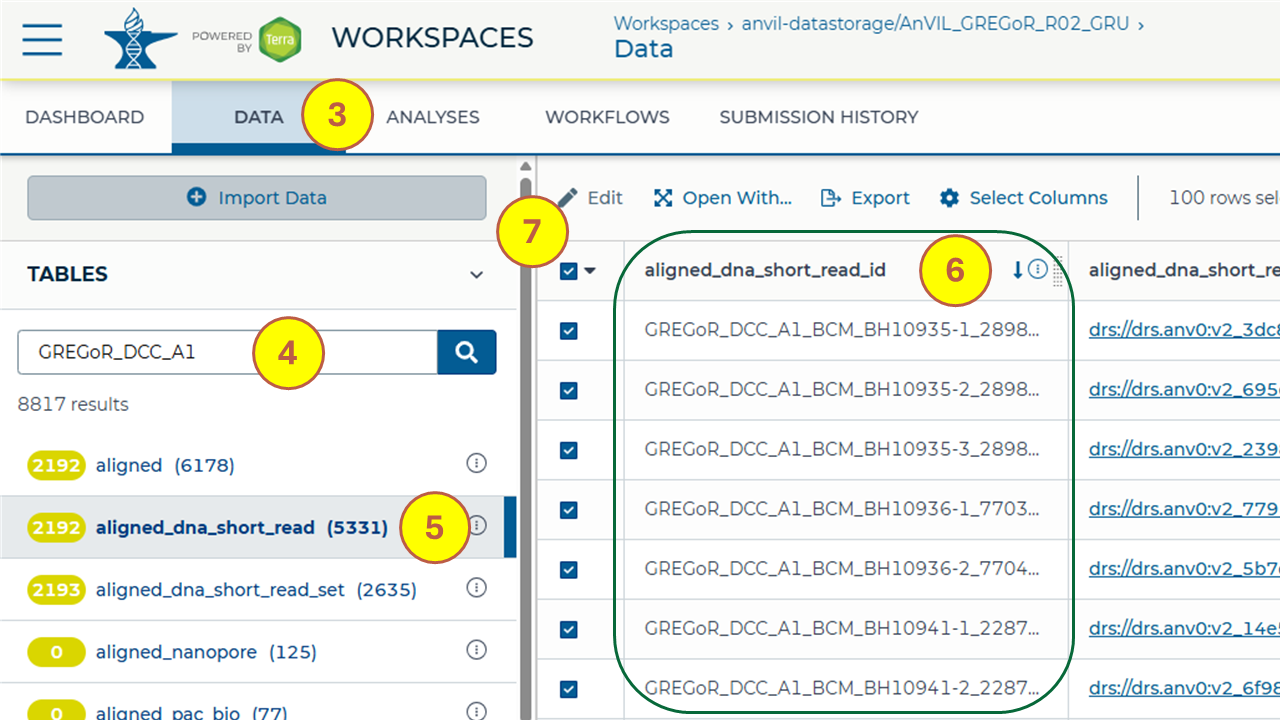Uncheck row GREGoR_DCC_A1_BCM_BH10935-2
1280x720 pixels.
point(569,391)
